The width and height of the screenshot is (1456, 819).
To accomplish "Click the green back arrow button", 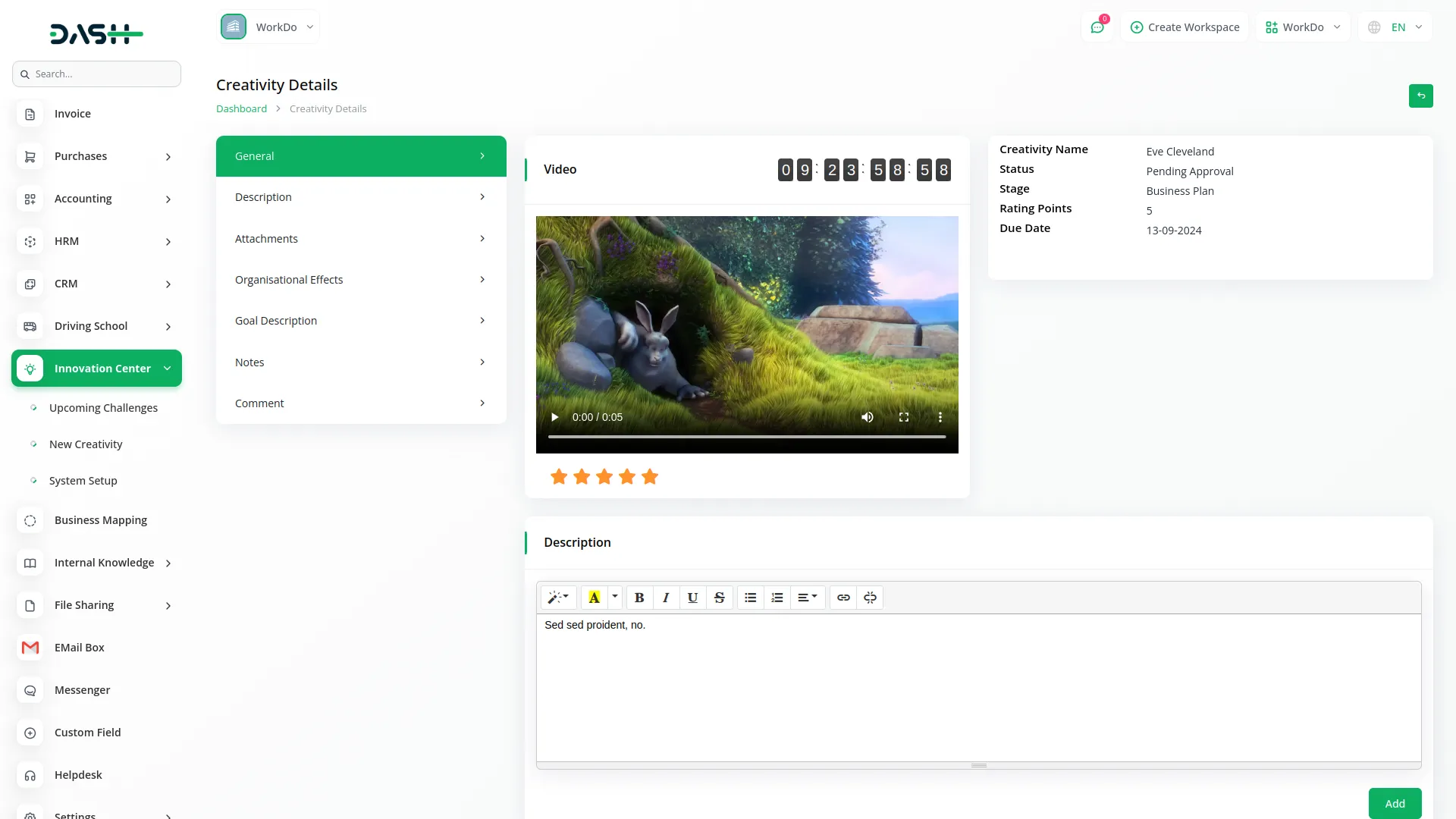I will tap(1420, 96).
